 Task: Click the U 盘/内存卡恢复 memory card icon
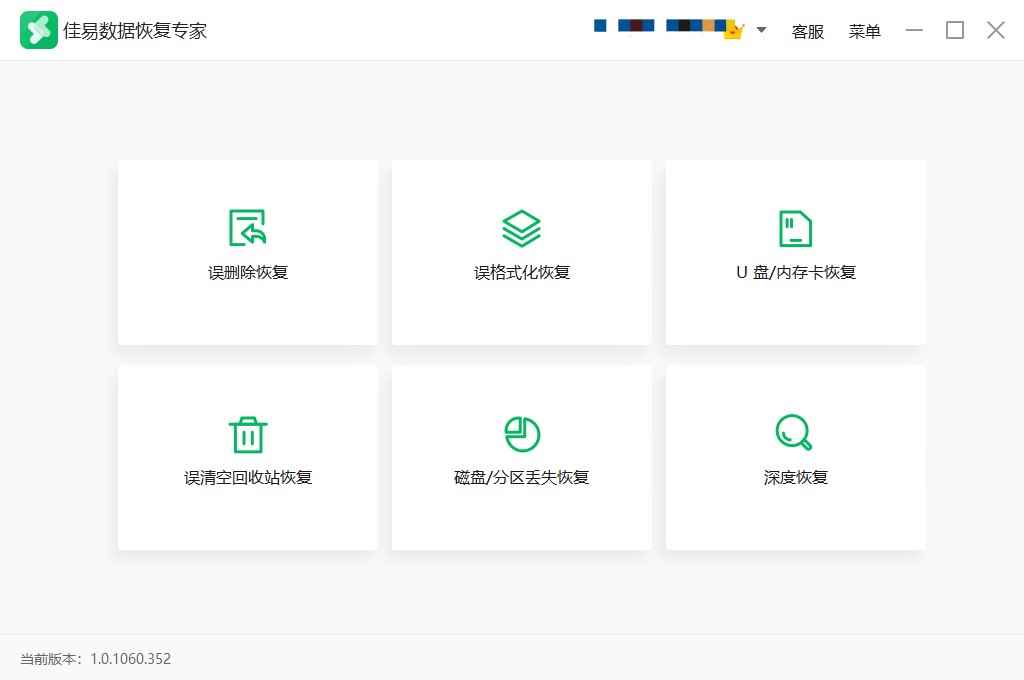click(795, 228)
